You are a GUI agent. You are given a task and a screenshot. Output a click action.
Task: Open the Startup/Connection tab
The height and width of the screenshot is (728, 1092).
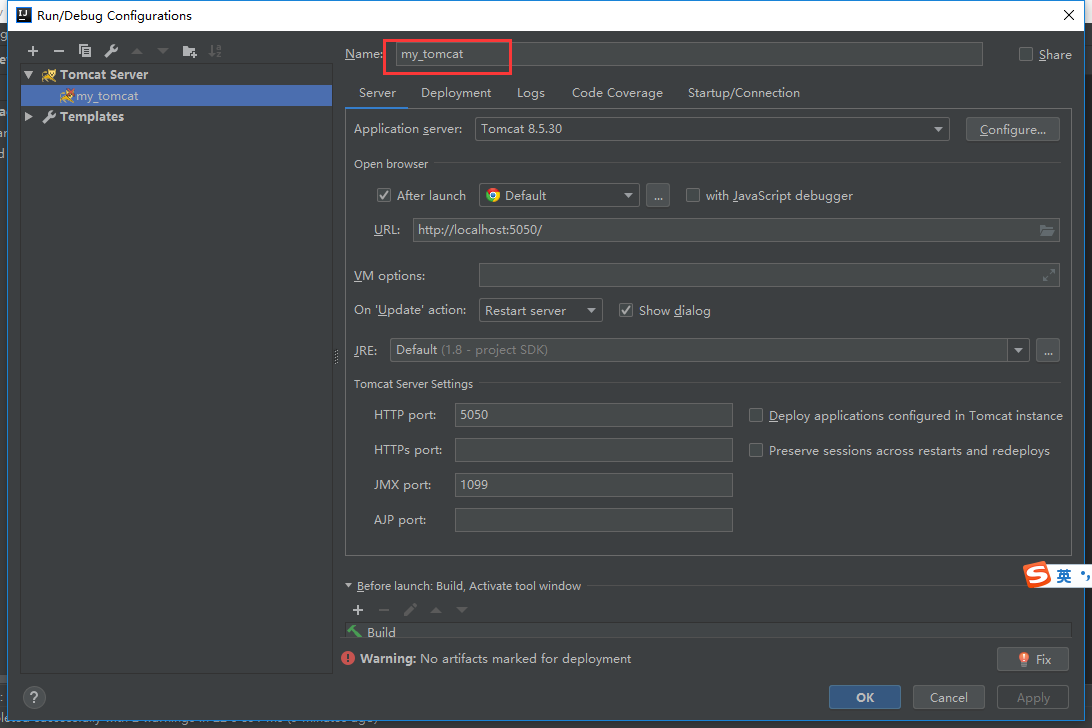click(744, 93)
